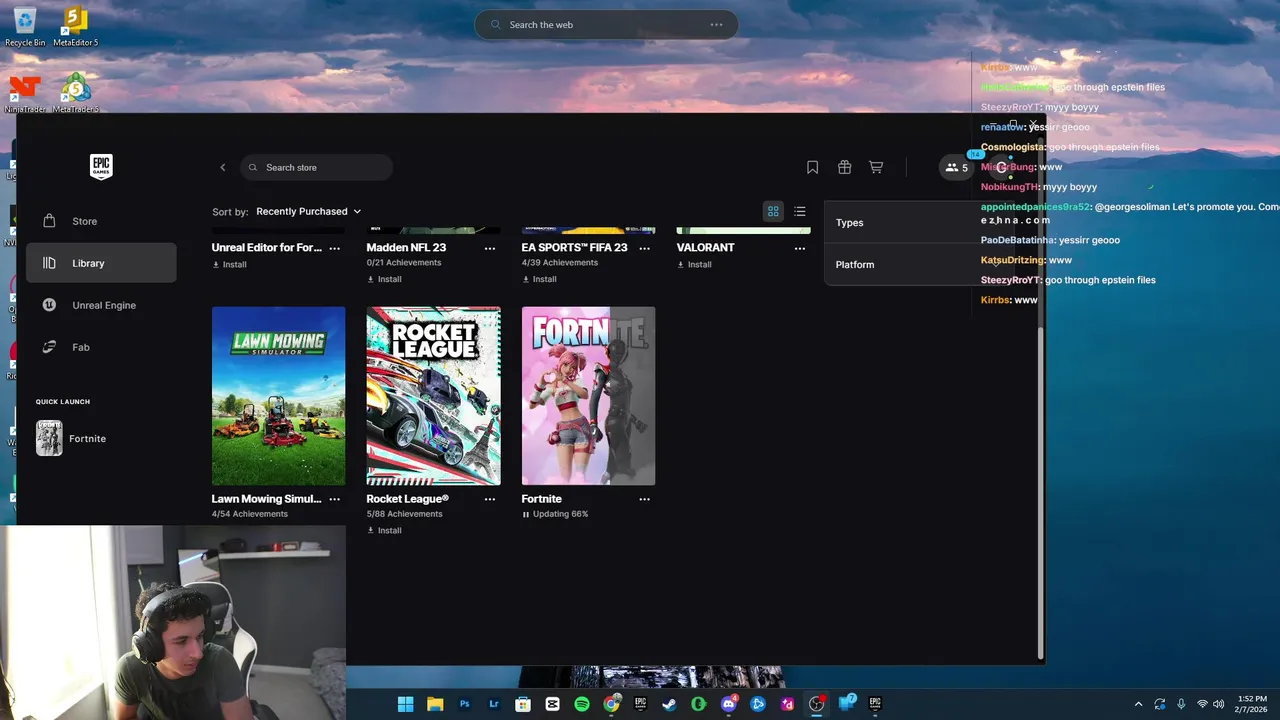Open the clock showing 1:52 PM
The image size is (1280, 720).
[1252, 704]
